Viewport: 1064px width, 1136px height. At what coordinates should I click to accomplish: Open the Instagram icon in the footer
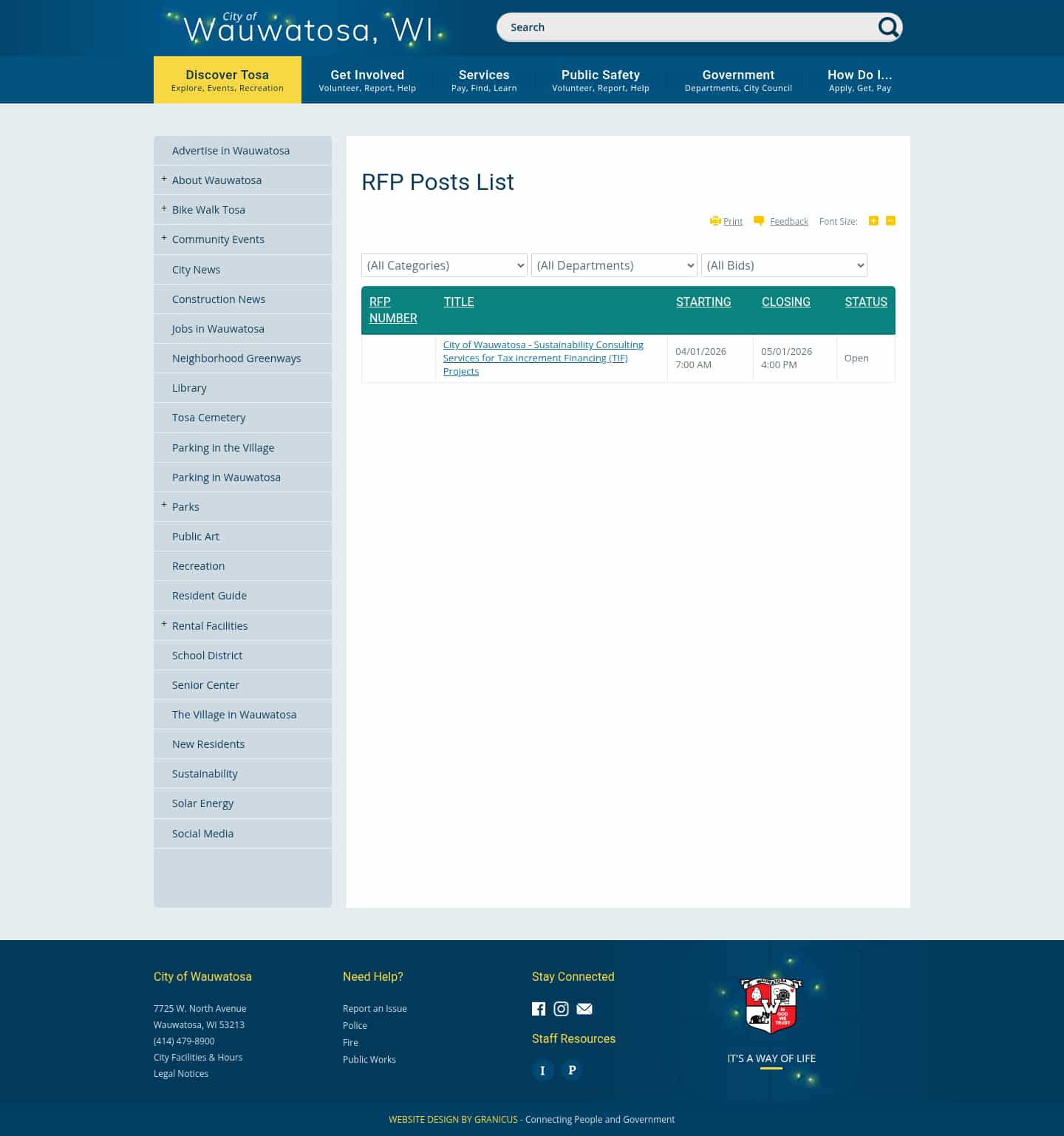tap(561, 1008)
